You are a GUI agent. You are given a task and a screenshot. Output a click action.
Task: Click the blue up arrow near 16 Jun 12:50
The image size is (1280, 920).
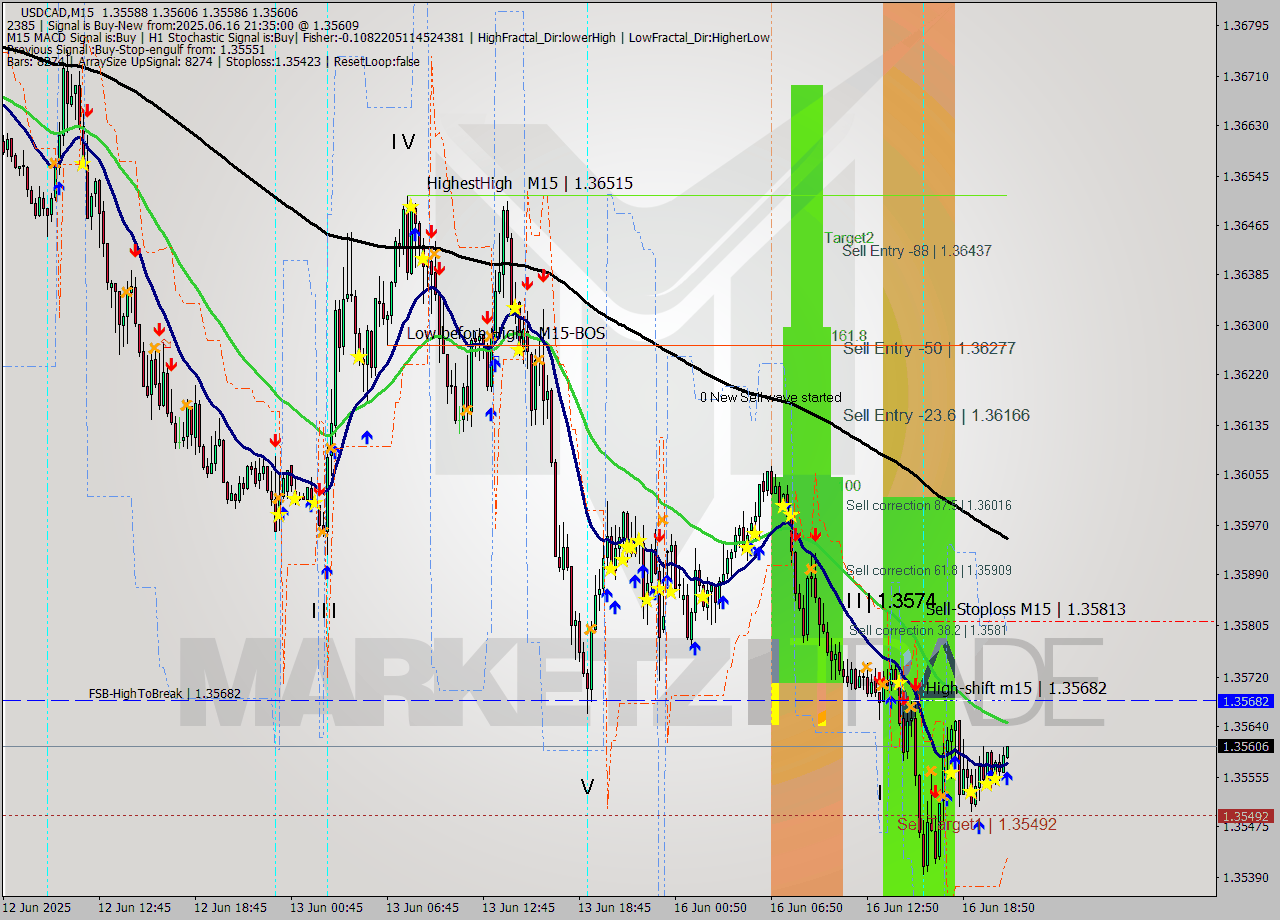coord(890,699)
